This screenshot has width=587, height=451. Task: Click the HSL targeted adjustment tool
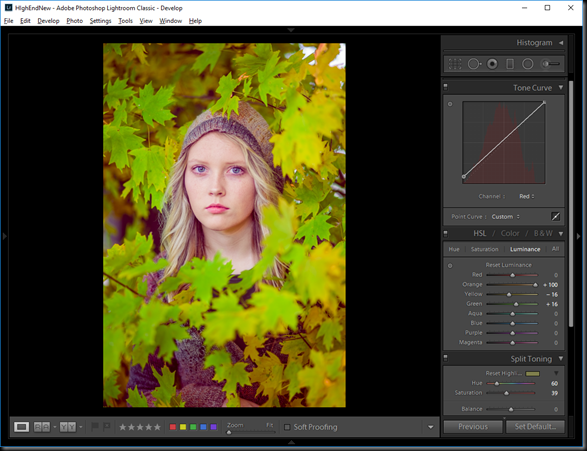pyautogui.click(x=450, y=265)
